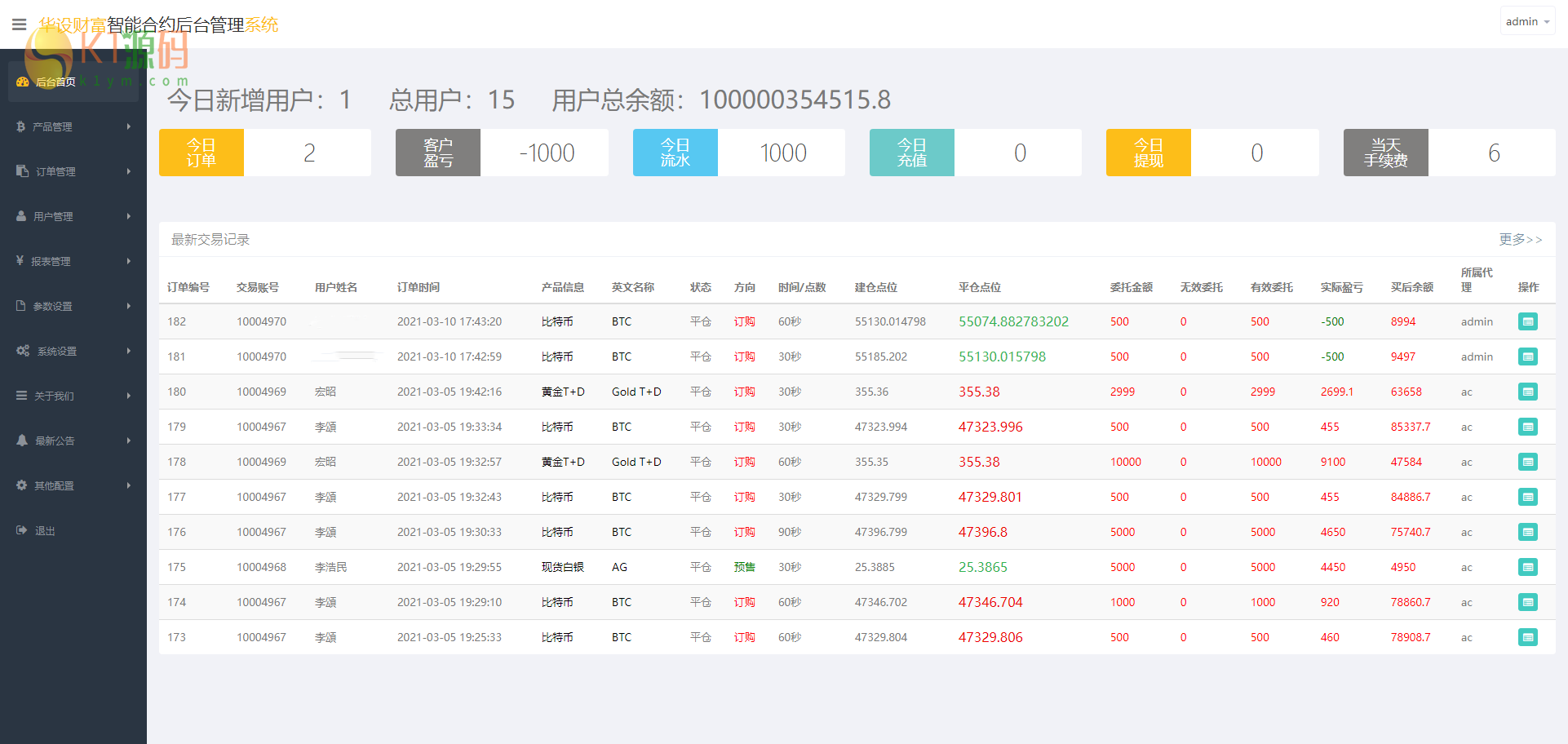This screenshot has height=744, width=1568.
Task: Open the details icon for order 182
Action: tap(1527, 321)
